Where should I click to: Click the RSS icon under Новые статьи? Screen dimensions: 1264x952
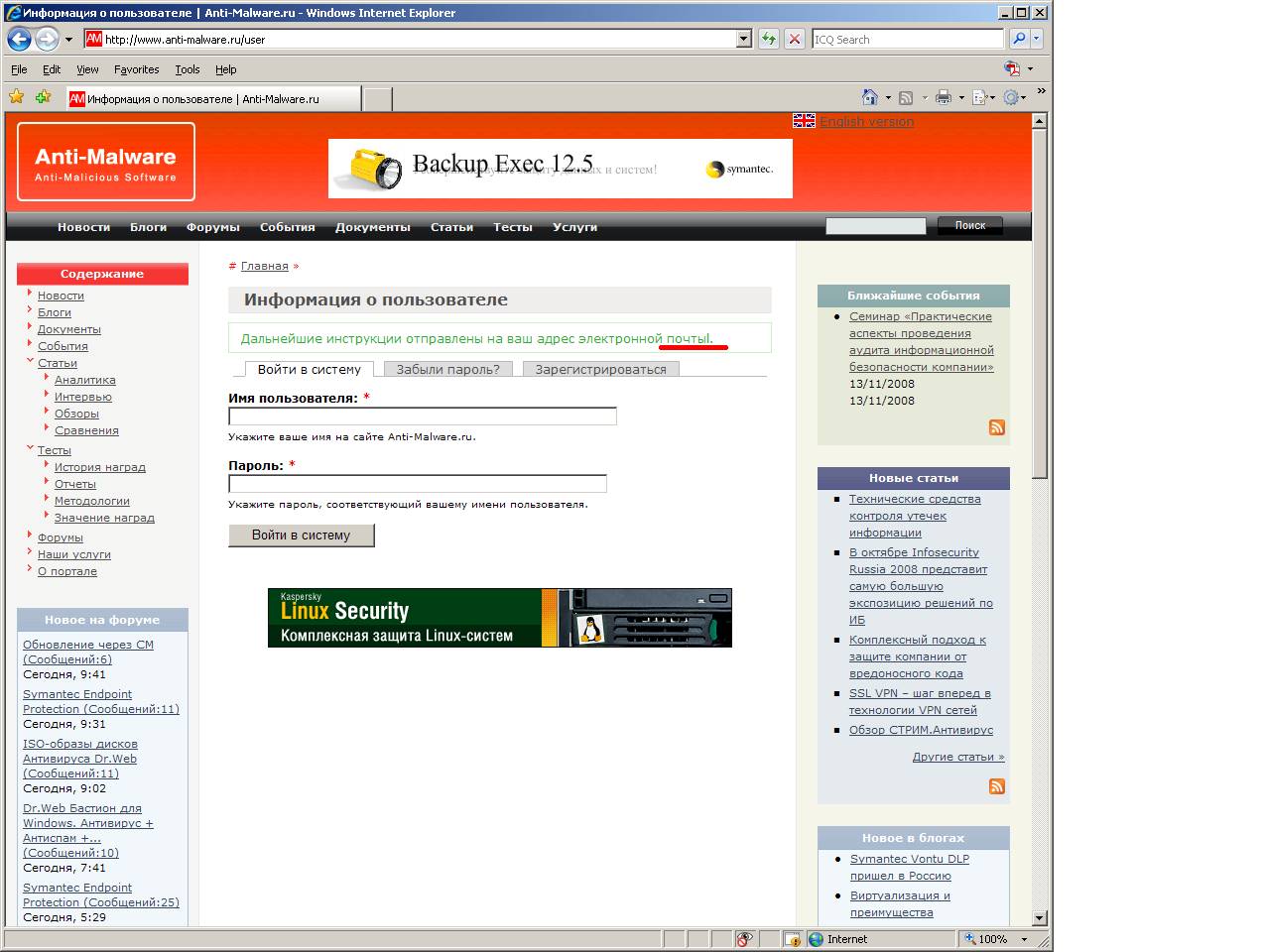click(997, 786)
